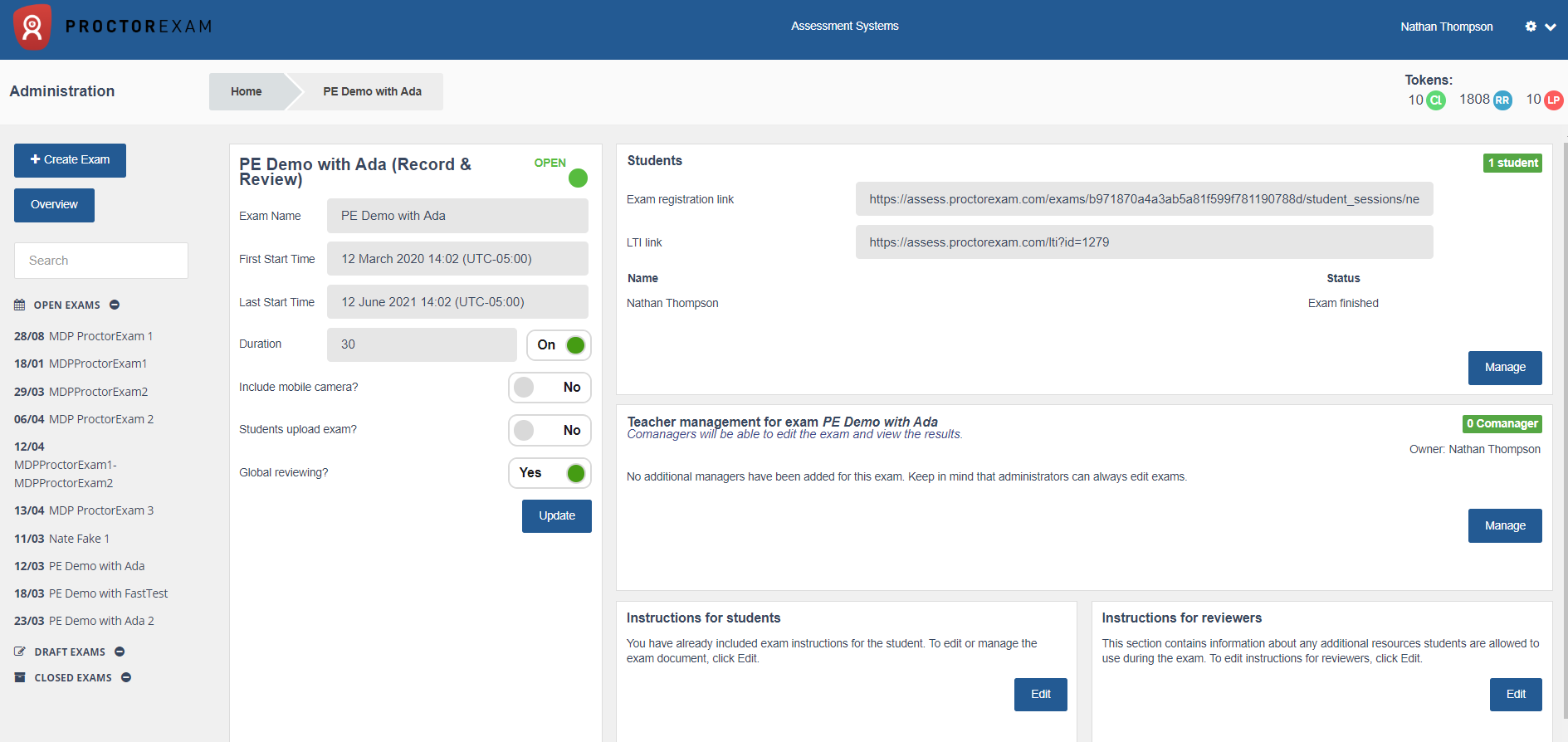Viewport: 1568px width, 742px height.
Task: Click Owner: Nathan Thompson text
Action: [1474, 449]
